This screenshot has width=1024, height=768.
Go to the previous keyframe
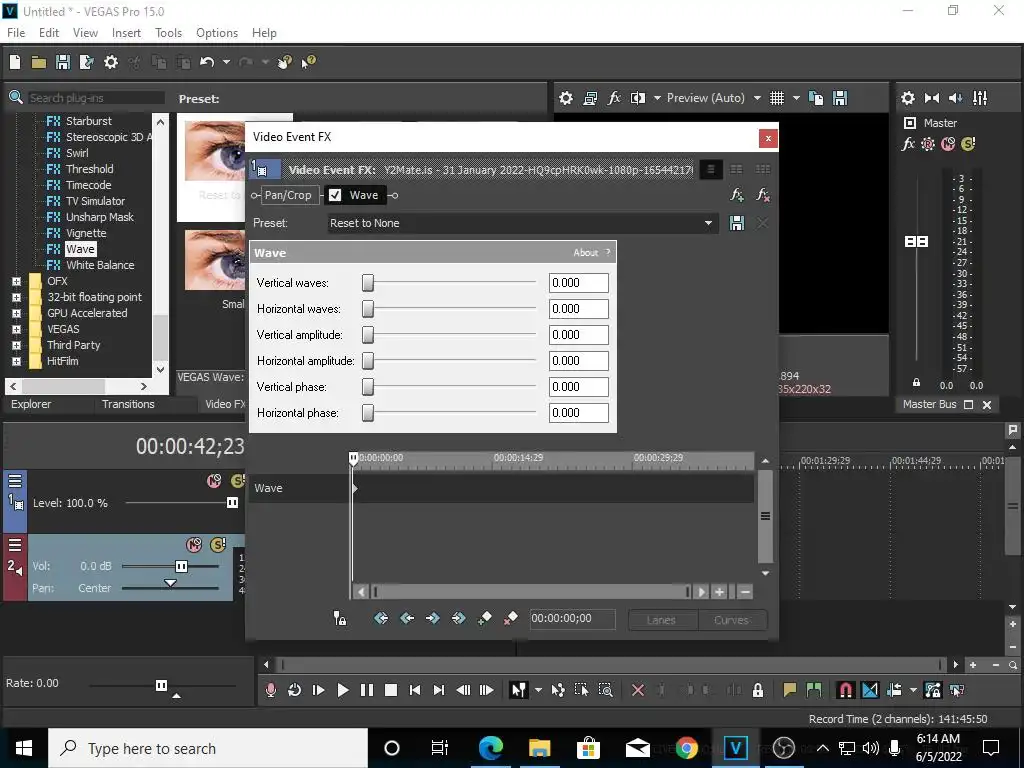(407, 618)
